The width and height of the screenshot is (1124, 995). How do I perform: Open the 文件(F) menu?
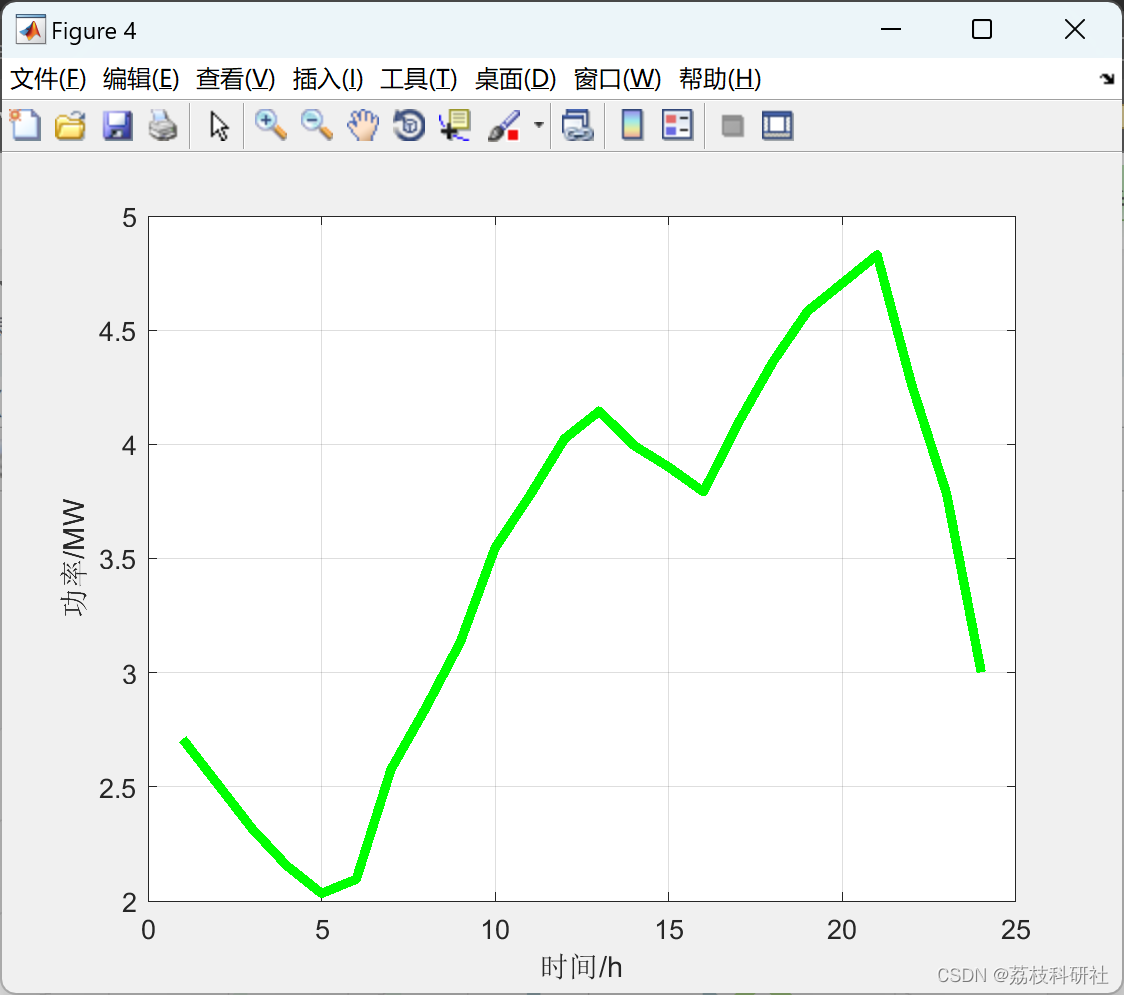pyautogui.click(x=48, y=79)
